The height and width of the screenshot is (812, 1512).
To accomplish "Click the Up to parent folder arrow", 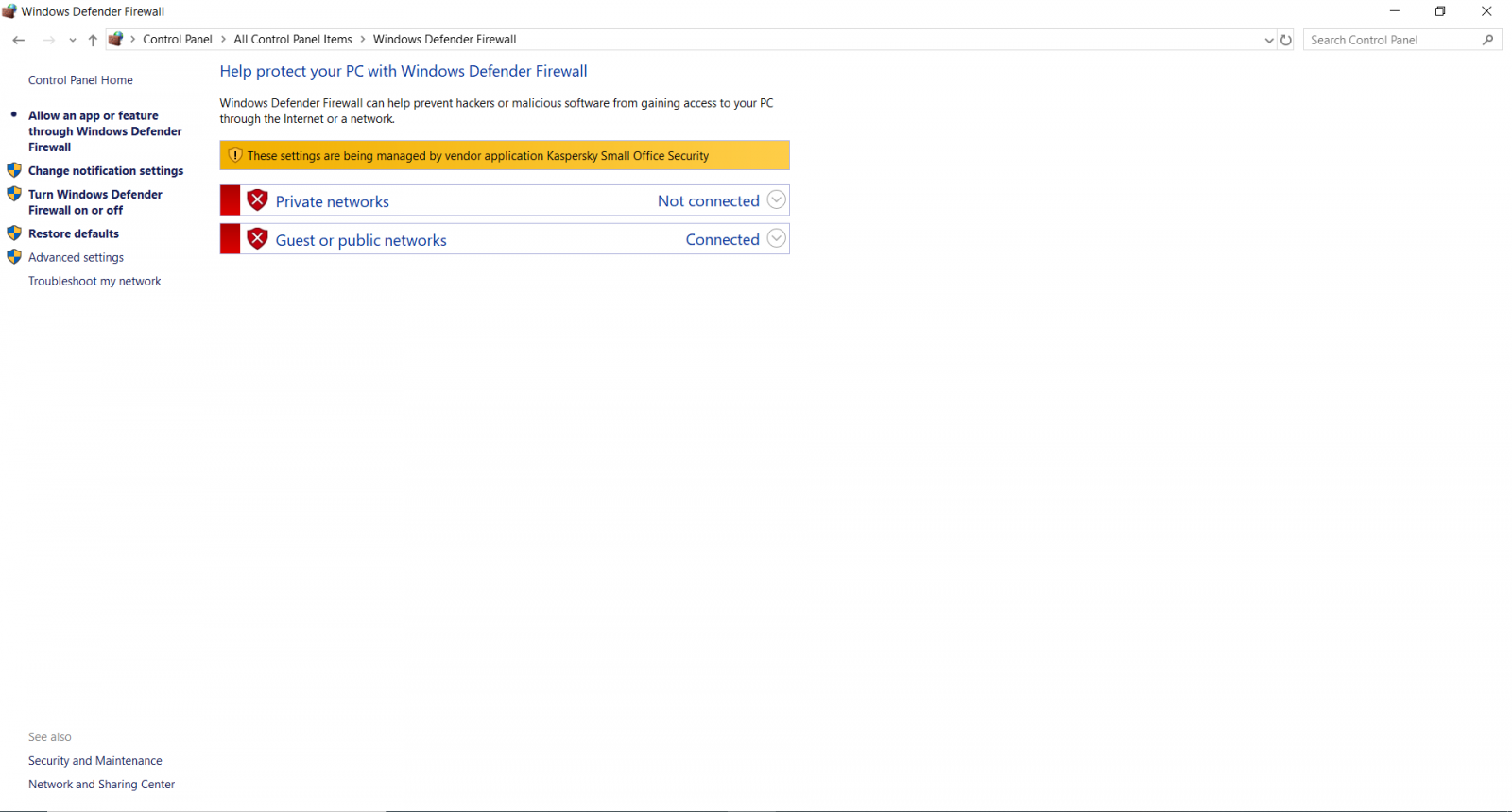I will pos(93,40).
